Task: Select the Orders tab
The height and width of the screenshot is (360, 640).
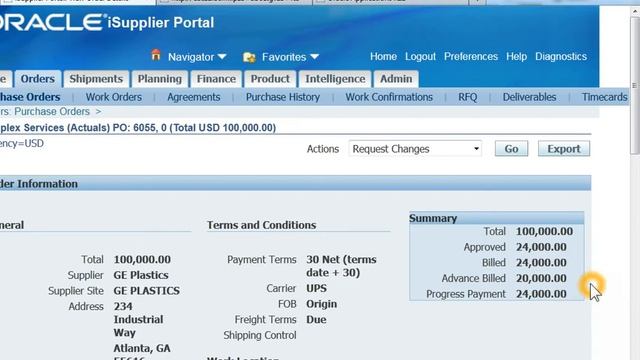Action: (x=38, y=79)
